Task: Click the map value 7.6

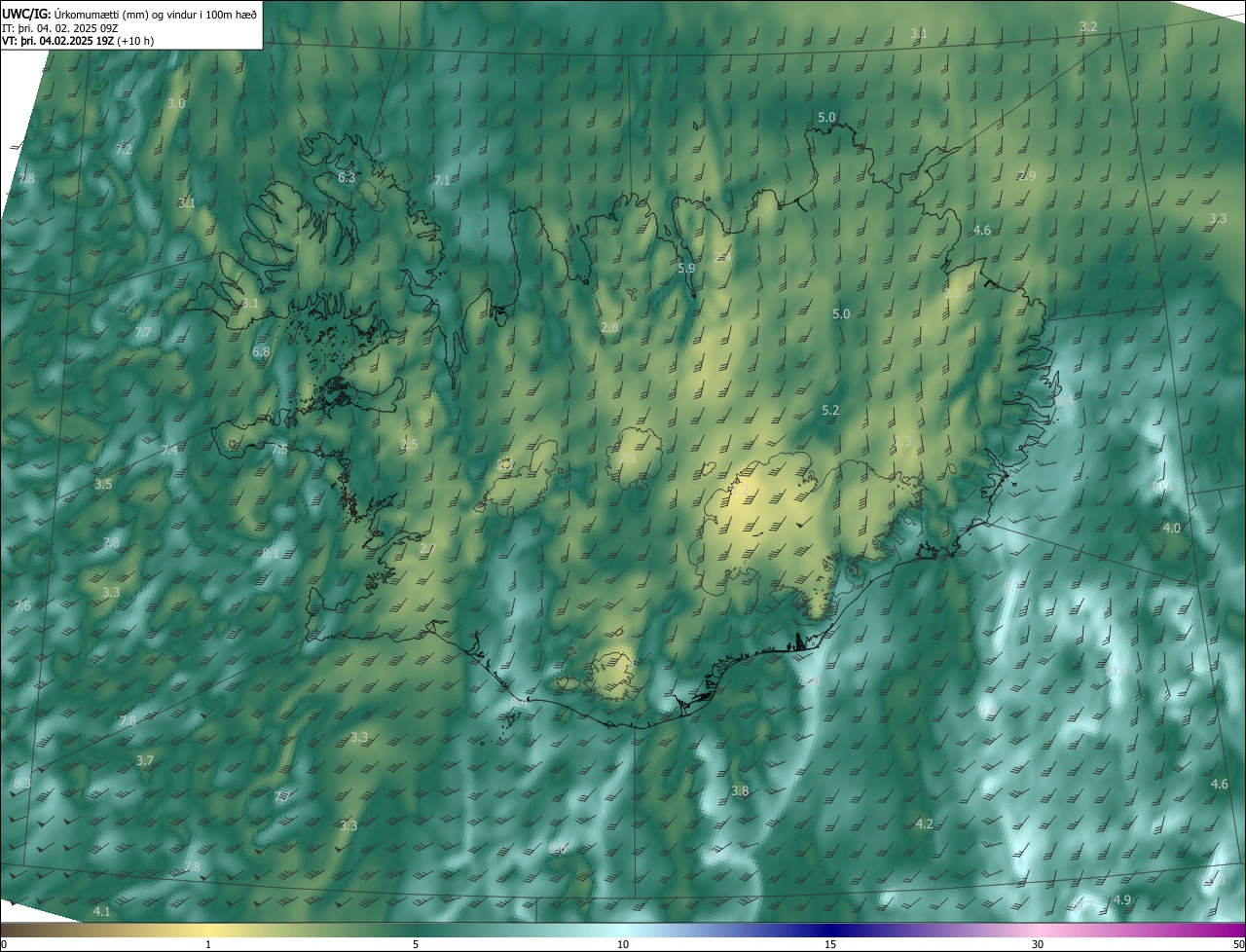Action: (x=23, y=605)
